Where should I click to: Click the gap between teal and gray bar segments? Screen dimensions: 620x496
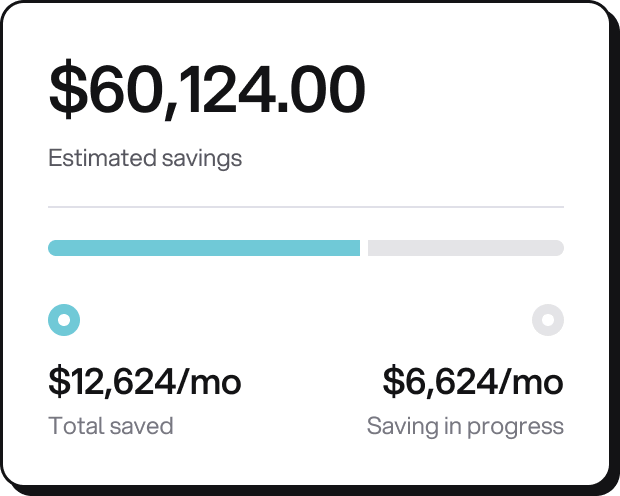tap(364, 248)
